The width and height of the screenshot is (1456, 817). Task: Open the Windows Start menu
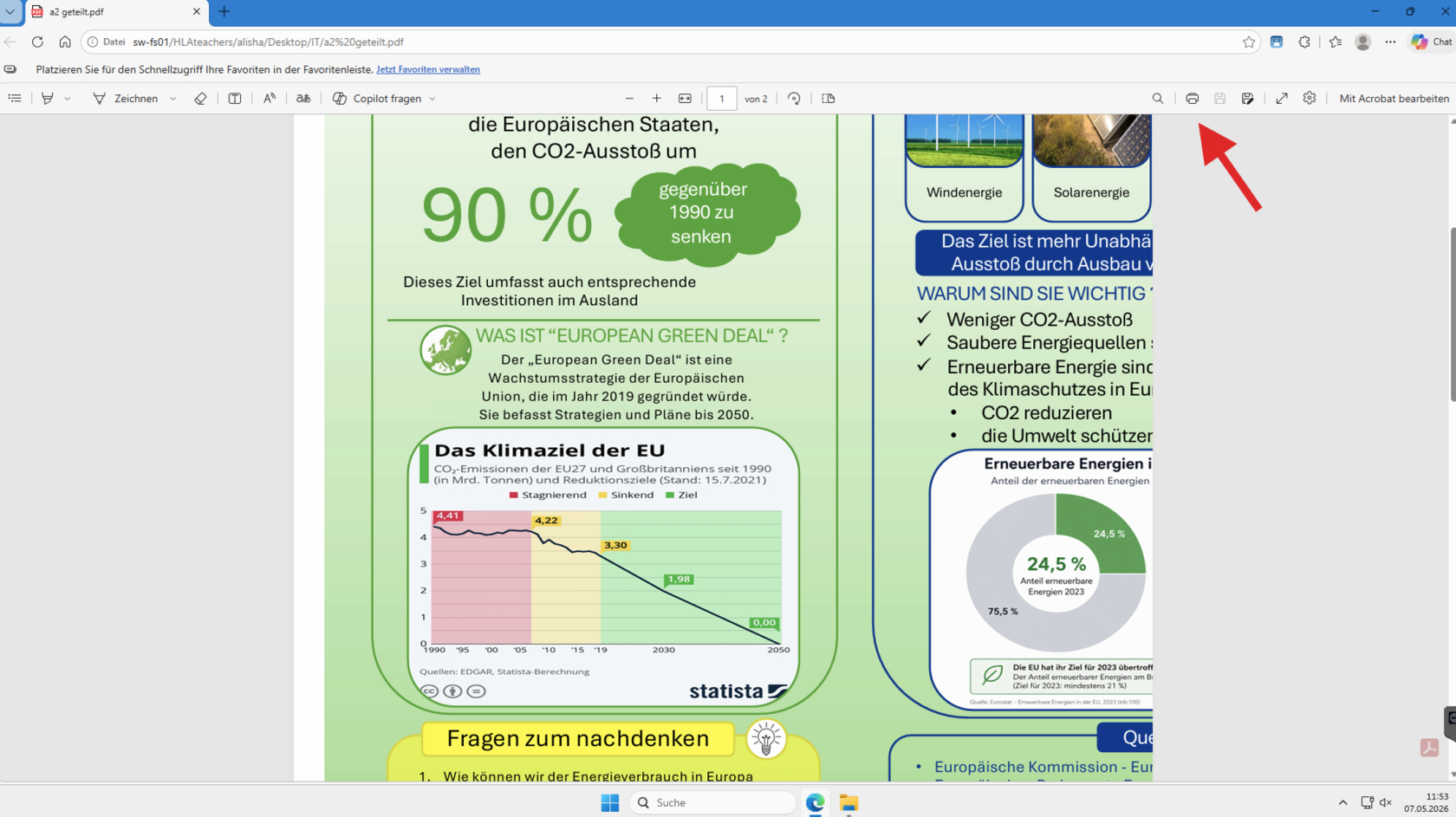(x=610, y=803)
